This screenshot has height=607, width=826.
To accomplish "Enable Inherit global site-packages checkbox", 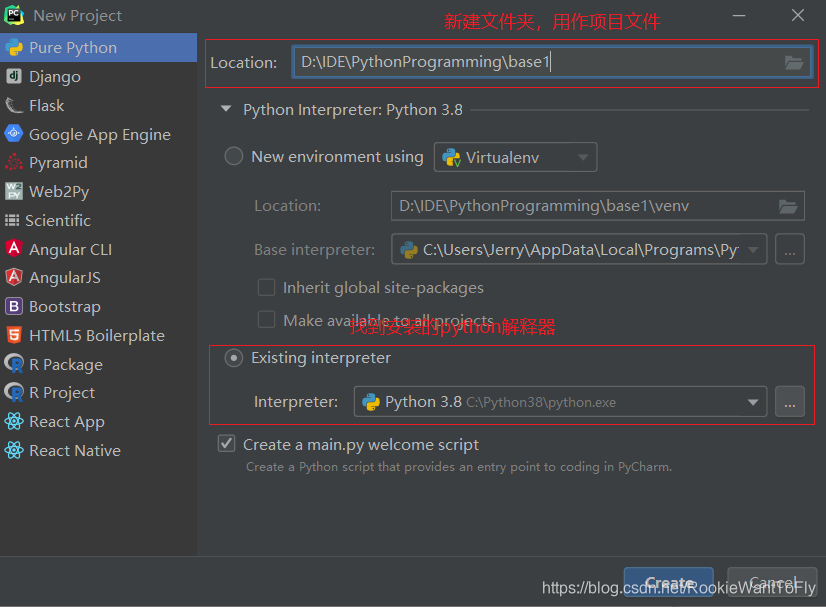I will [x=266, y=288].
